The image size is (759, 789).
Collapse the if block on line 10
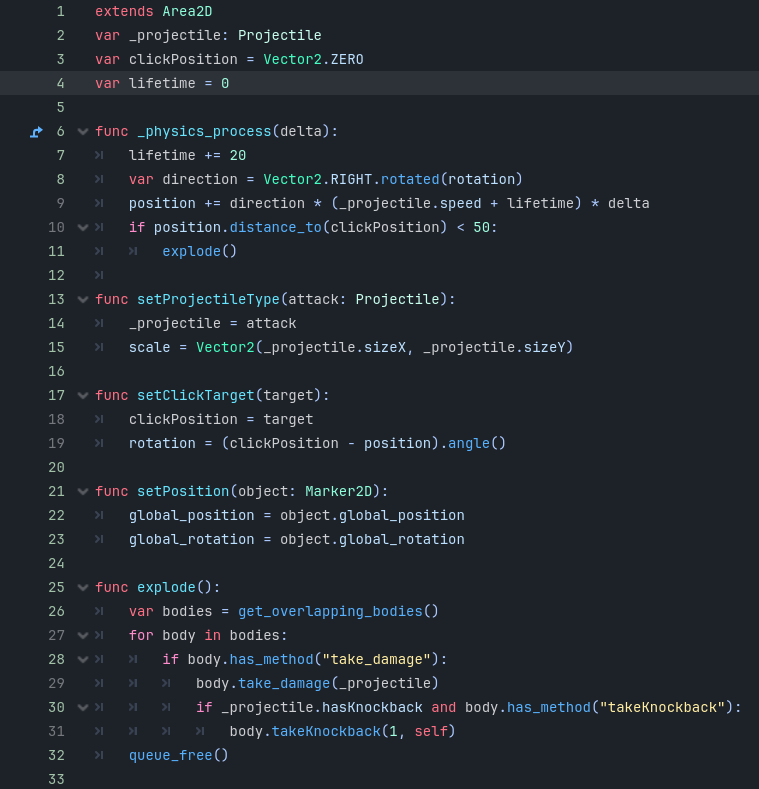[83, 227]
